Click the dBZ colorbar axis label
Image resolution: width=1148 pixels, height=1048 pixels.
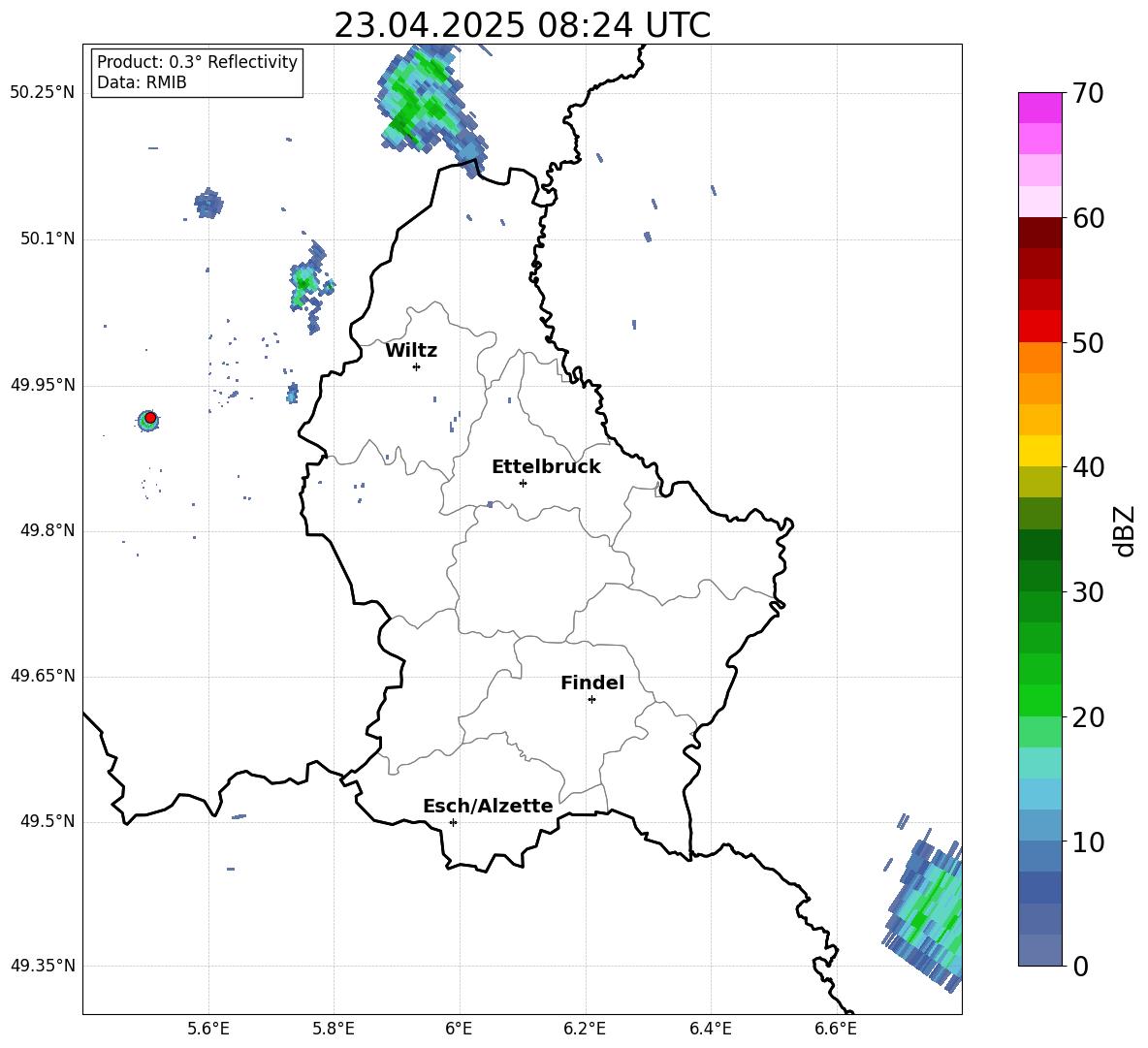click(x=1124, y=530)
